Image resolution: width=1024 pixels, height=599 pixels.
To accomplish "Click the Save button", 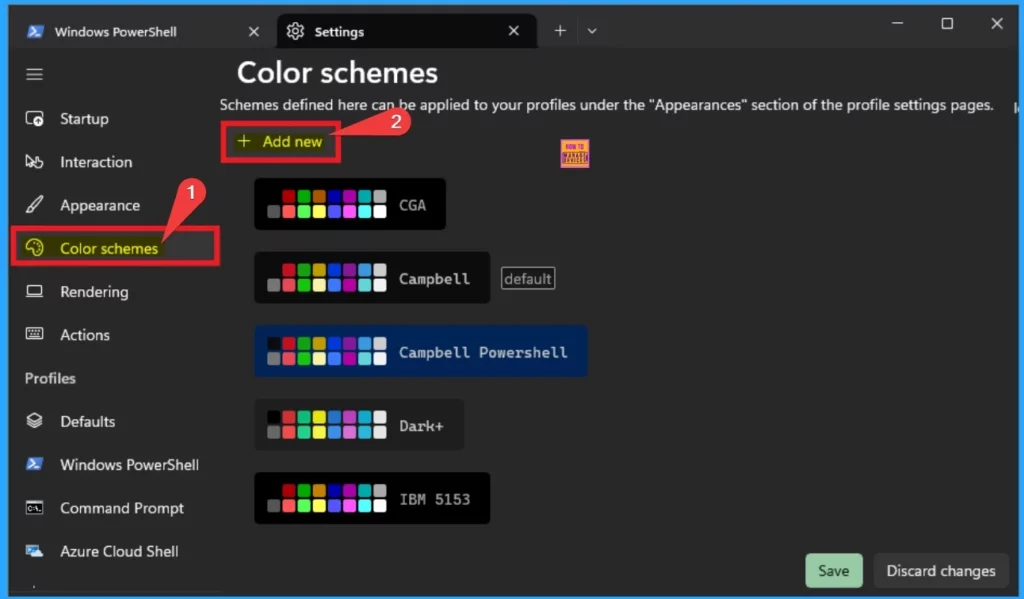I will 833,570.
